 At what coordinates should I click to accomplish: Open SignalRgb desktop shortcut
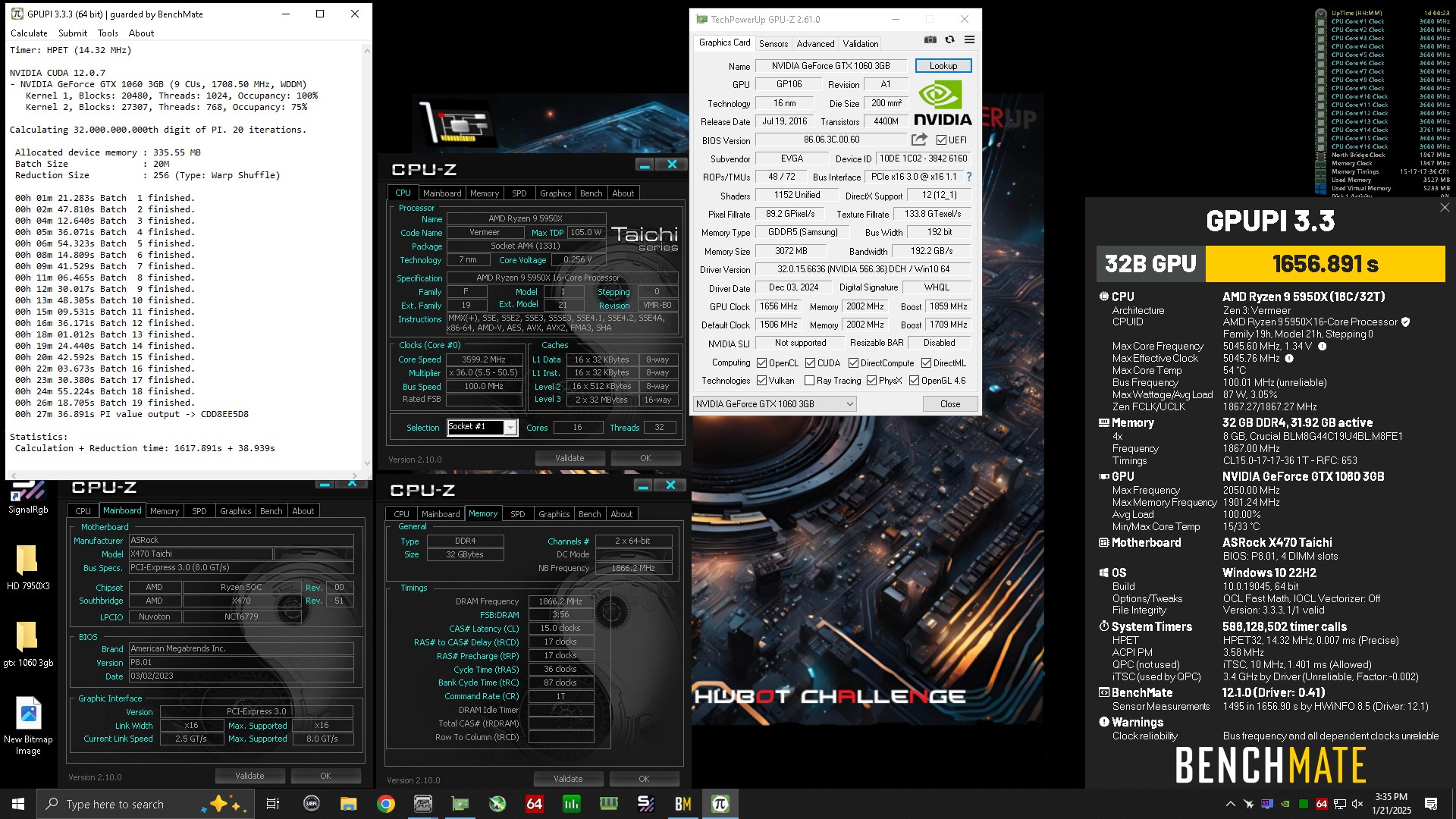click(28, 497)
